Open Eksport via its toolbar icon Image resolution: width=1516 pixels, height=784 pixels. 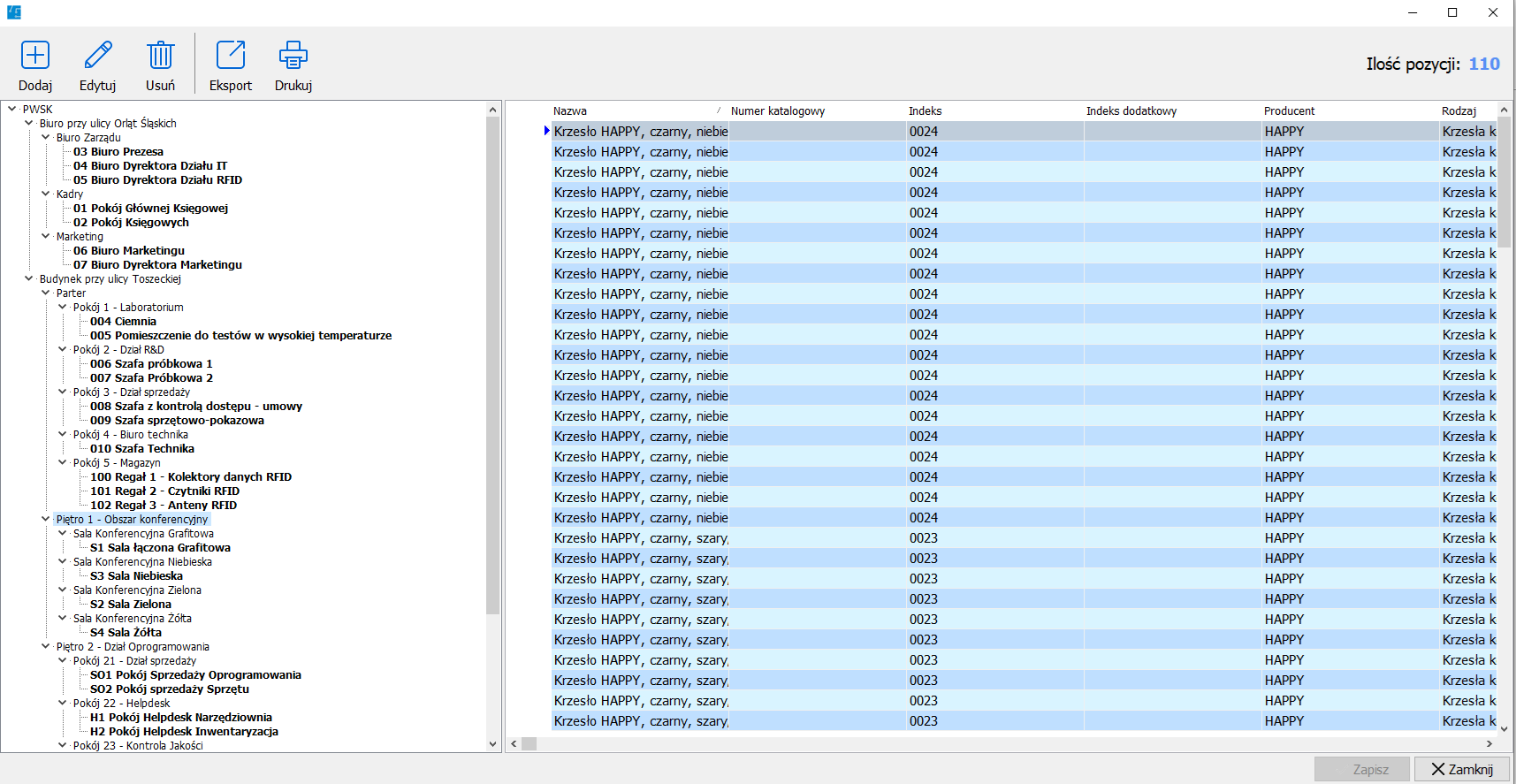(231, 56)
